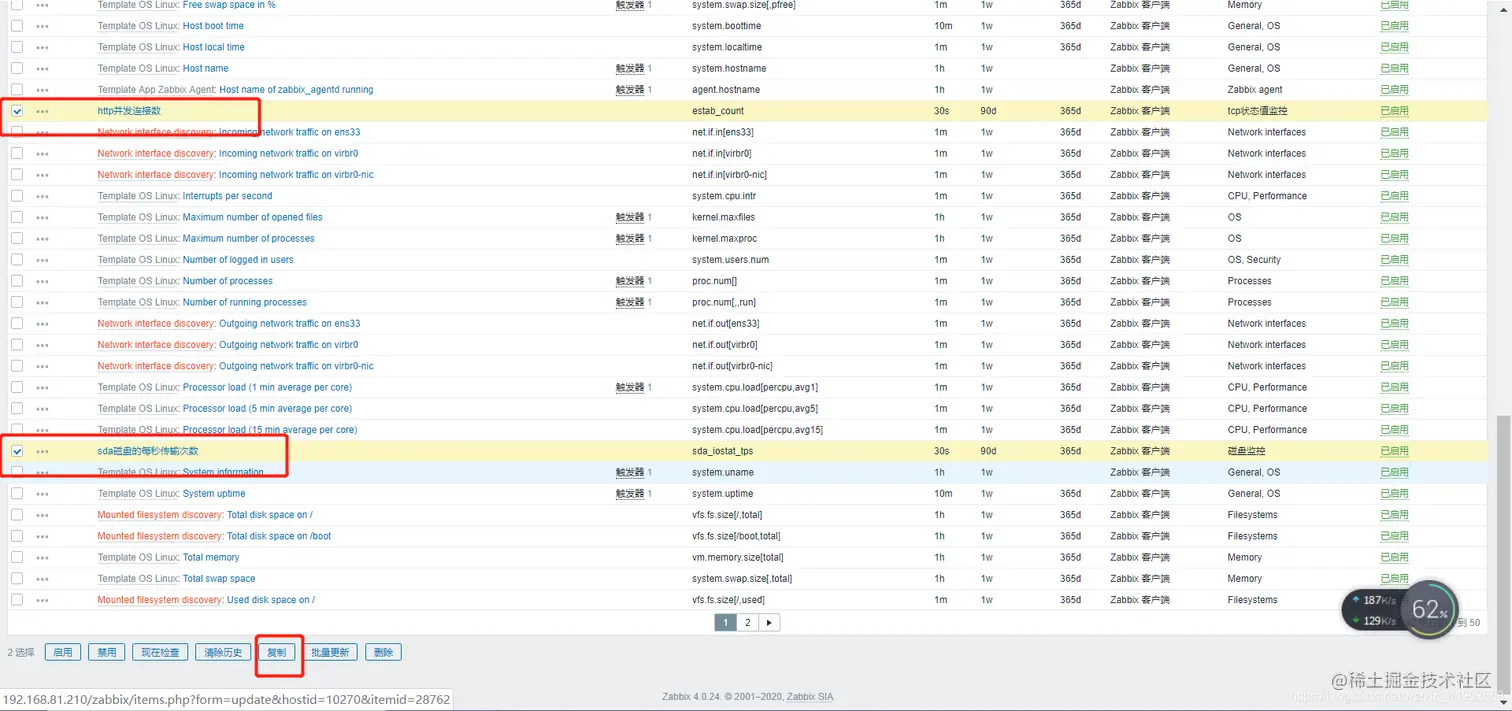This screenshot has height=711, width=1512.
Task: Click the 删除 (delete) button
Action: [x=383, y=652]
